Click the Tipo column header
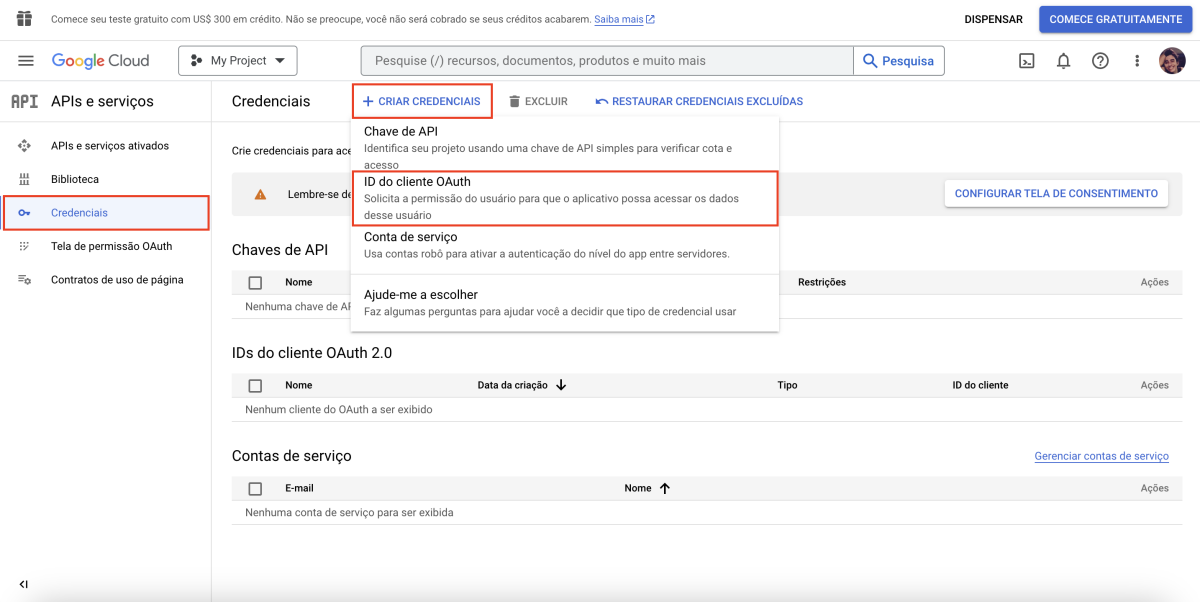Viewport: 1200px width, 602px height. point(787,385)
